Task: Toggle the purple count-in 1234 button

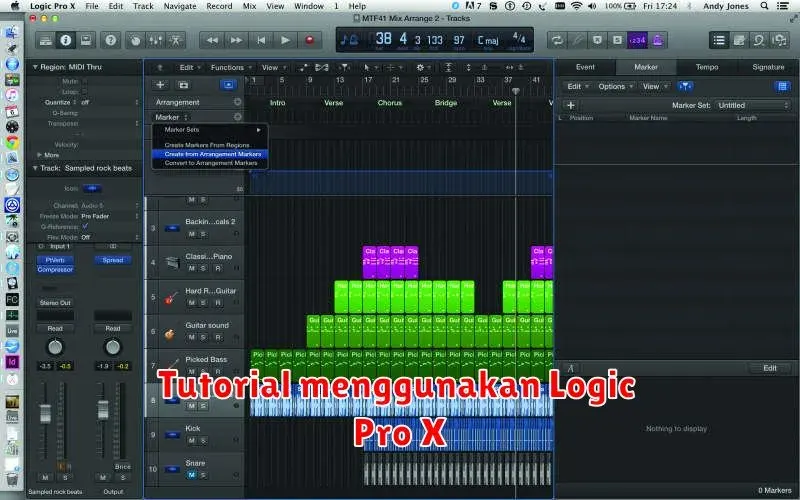Action: (637, 40)
